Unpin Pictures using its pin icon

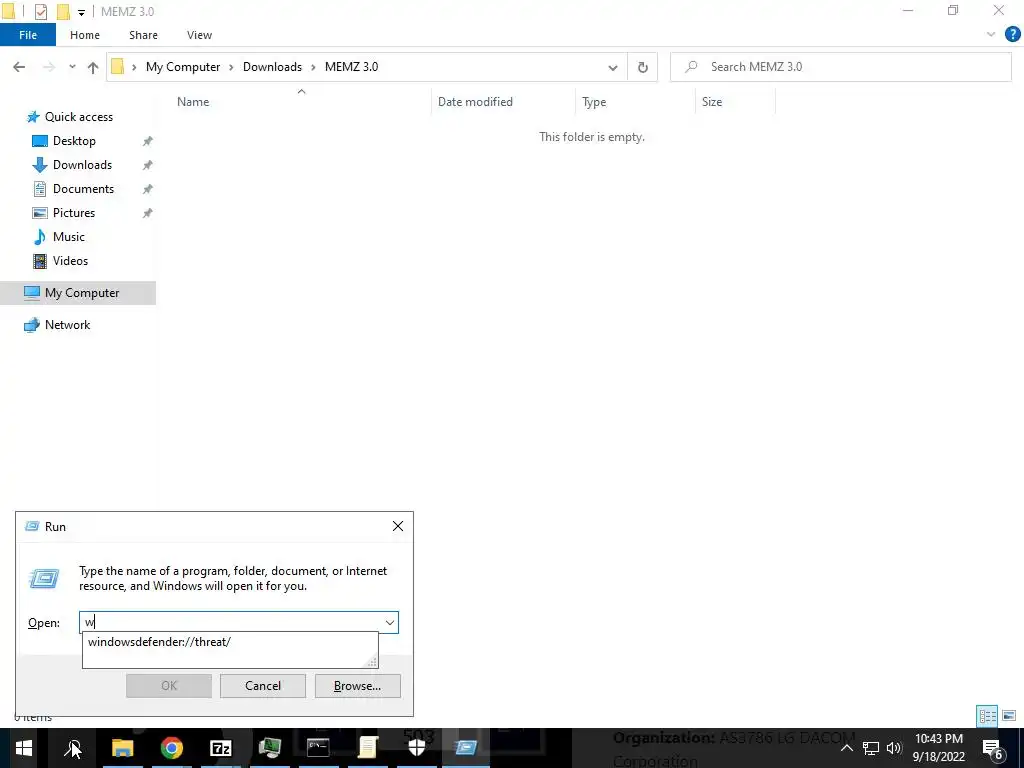148,213
